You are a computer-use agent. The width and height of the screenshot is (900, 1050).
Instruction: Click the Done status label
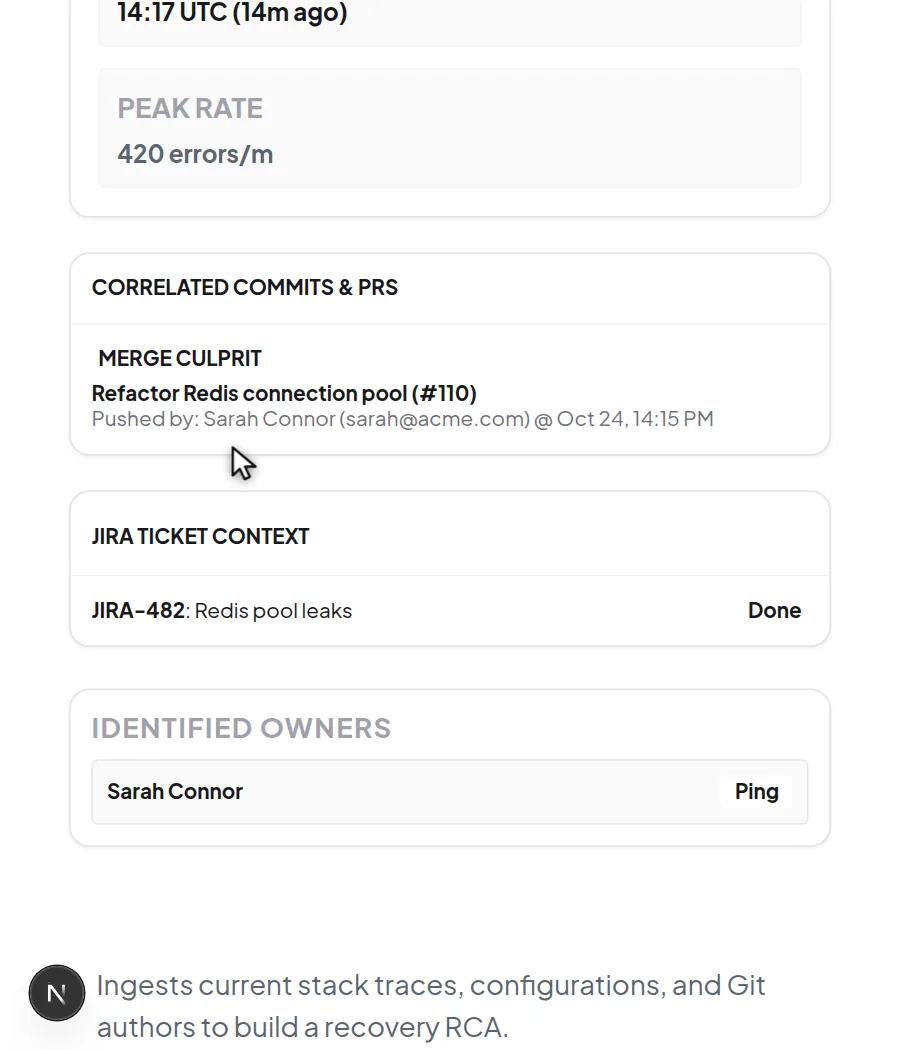click(774, 610)
